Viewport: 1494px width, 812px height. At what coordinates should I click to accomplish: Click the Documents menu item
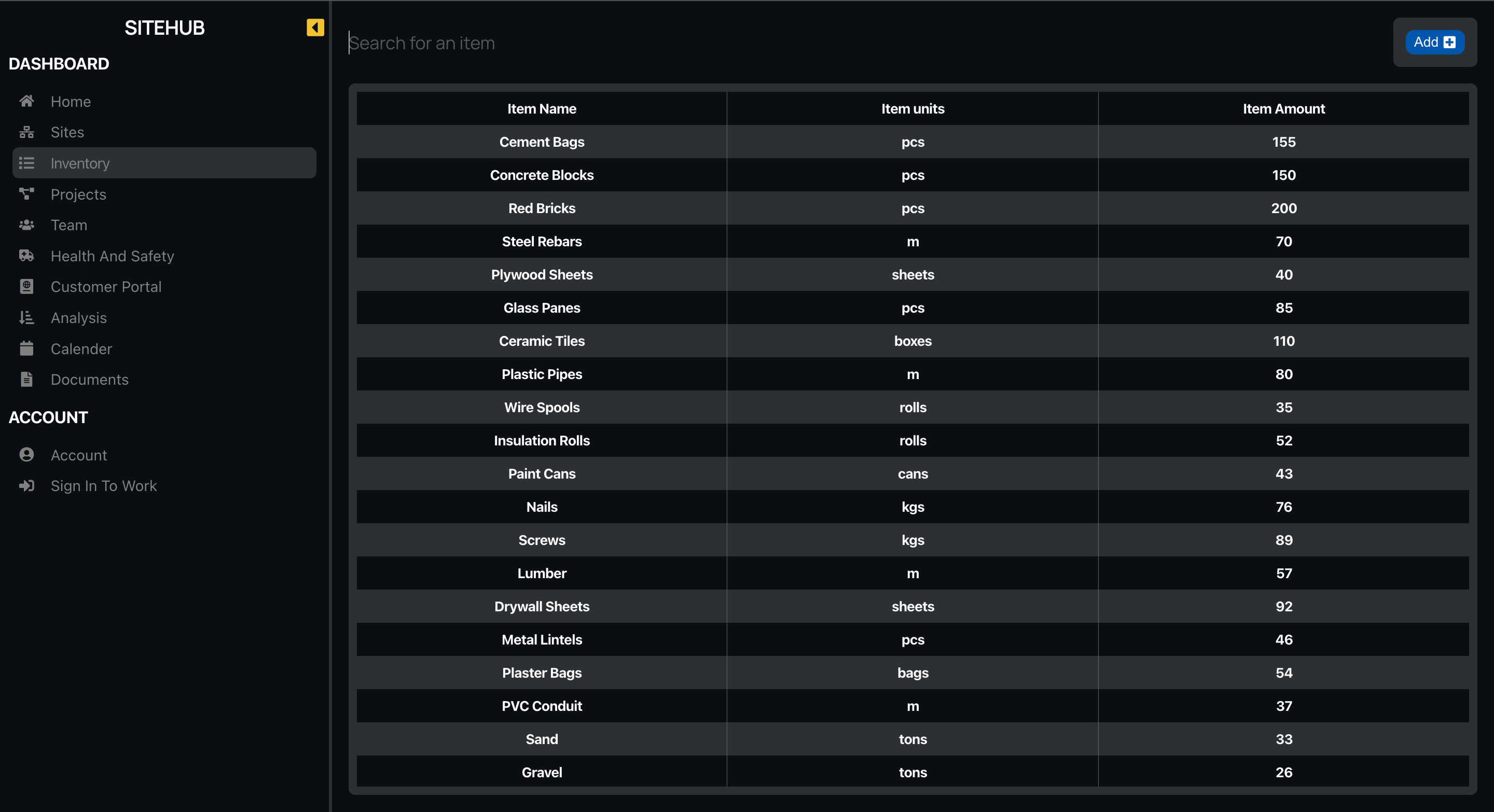coord(89,379)
